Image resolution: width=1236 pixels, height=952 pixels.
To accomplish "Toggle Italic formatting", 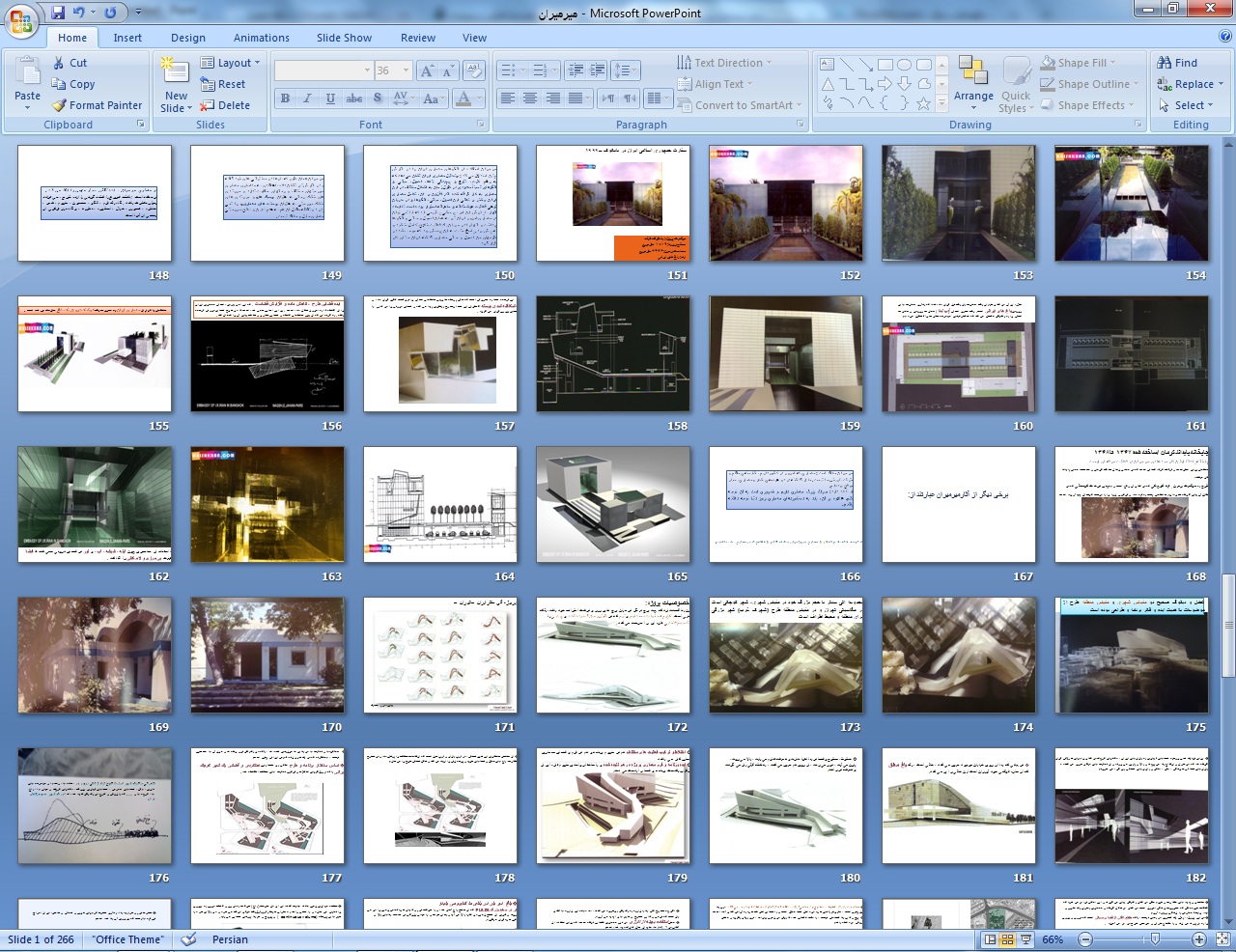I will pos(307,98).
